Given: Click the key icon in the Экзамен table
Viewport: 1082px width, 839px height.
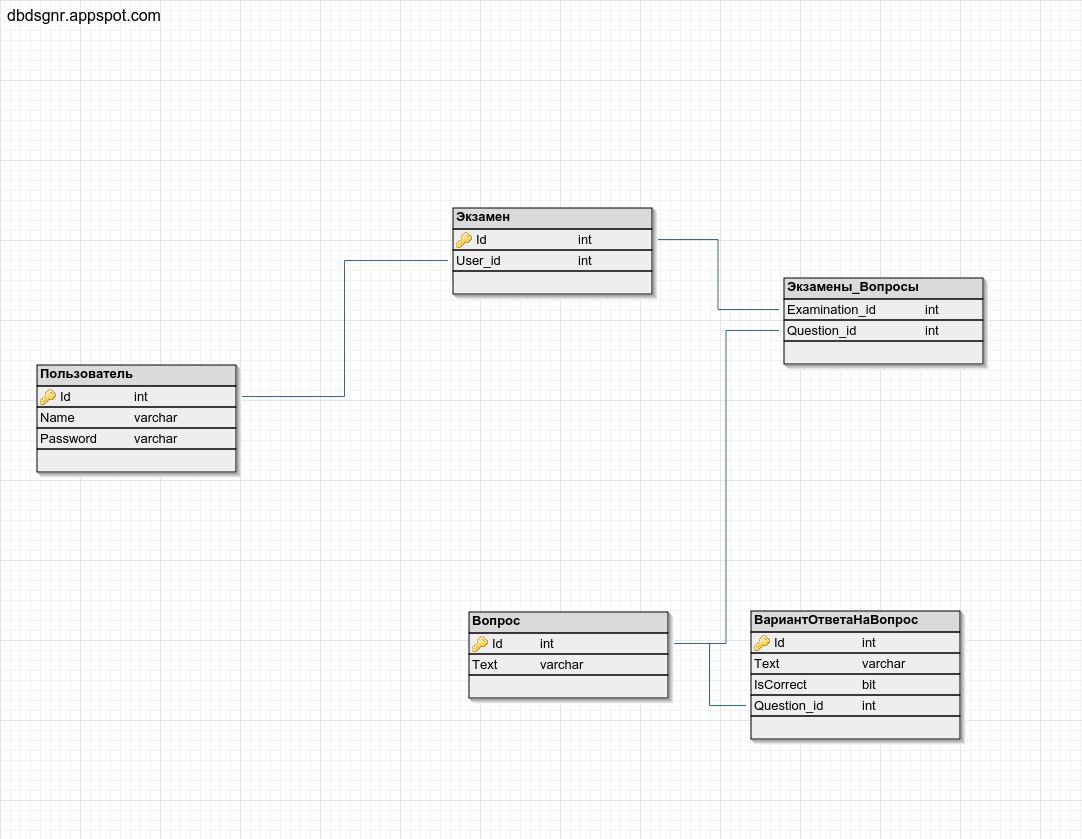Looking at the screenshot, I should point(464,240).
